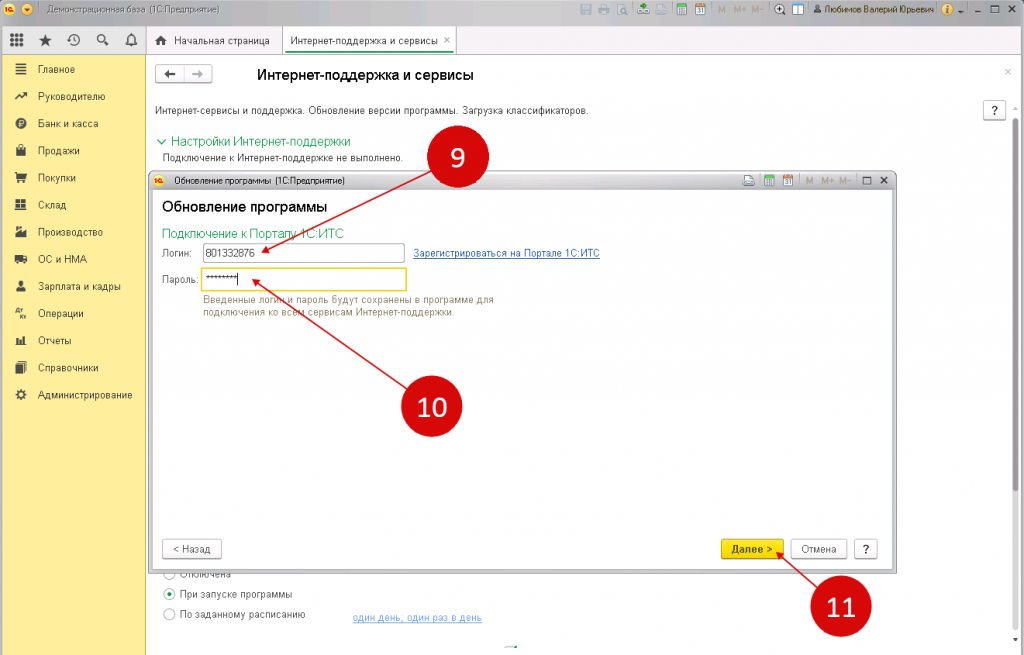Click the printer icon in main title bar

pyautogui.click(x=603, y=9)
